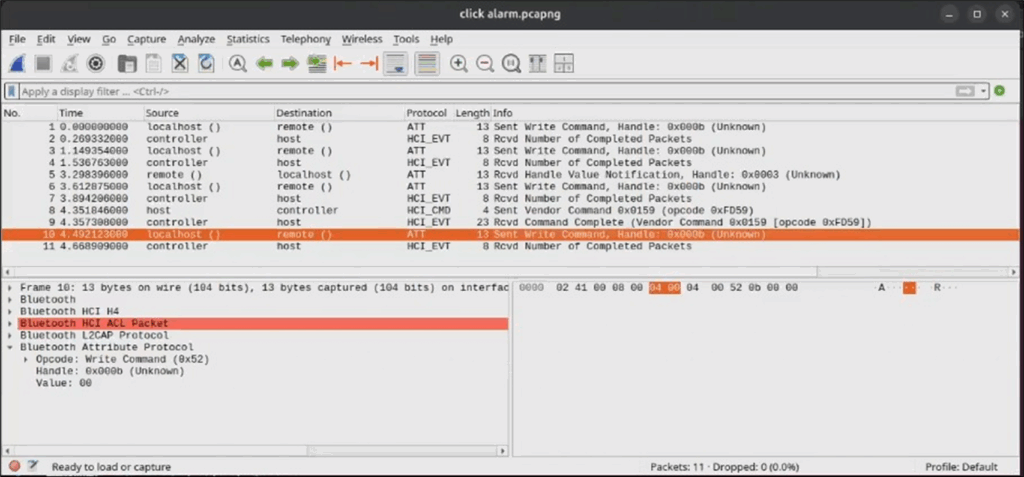Image resolution: width=1024 pixels, height=477 pixels.
Task: Open the Edit menu
Action: click(46, 39)
